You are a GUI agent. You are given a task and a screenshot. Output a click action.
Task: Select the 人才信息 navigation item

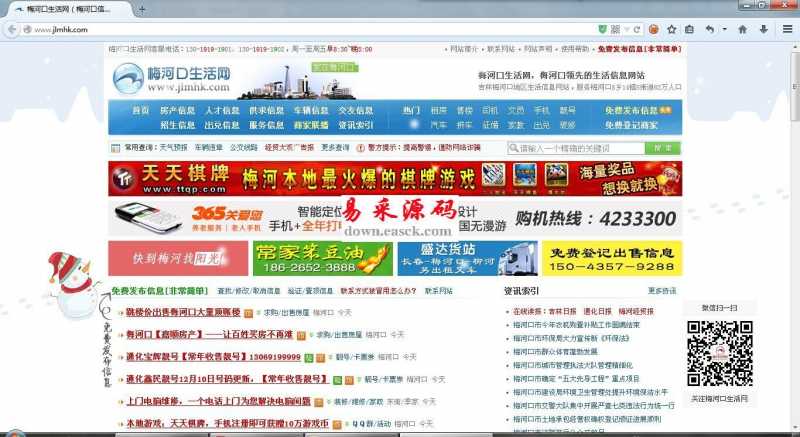point(221,110)
